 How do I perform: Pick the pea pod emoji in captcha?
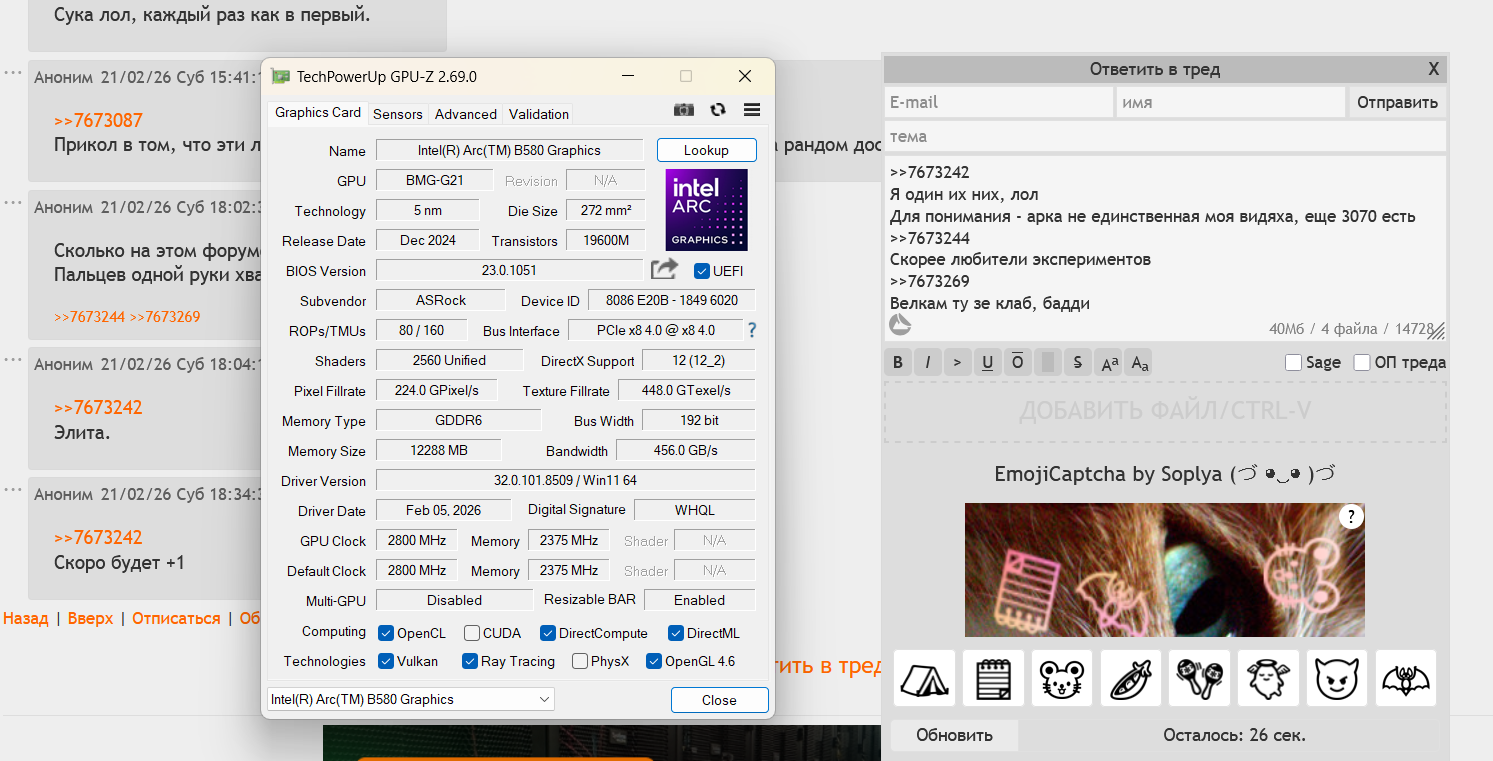1131,678
